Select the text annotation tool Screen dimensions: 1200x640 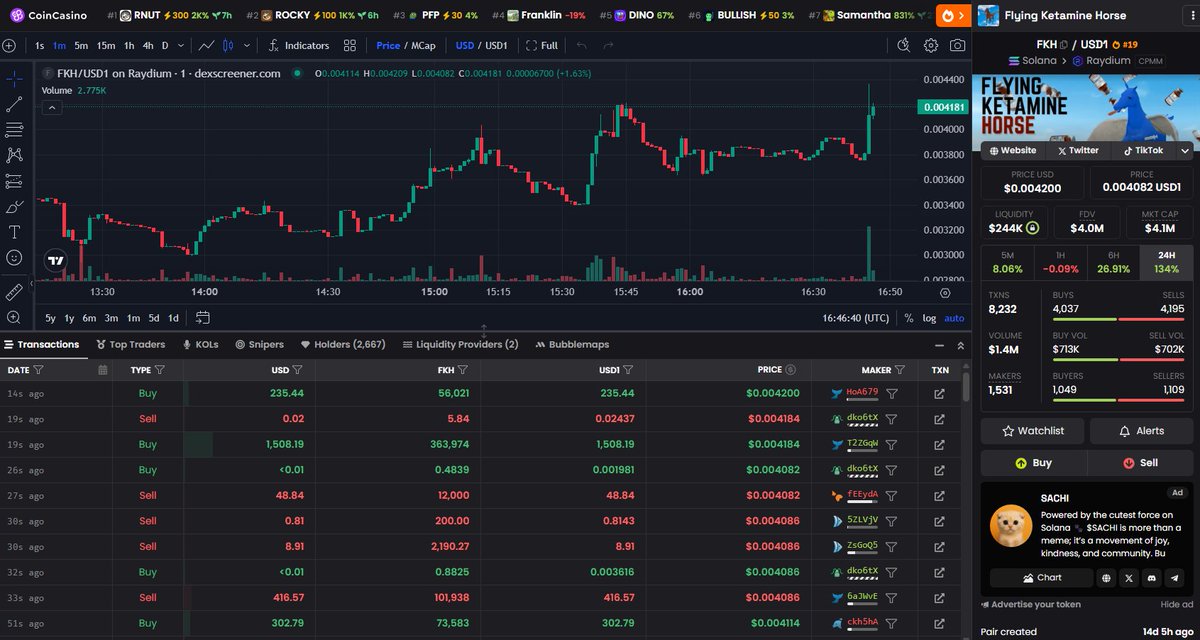[x=14, y=232]
